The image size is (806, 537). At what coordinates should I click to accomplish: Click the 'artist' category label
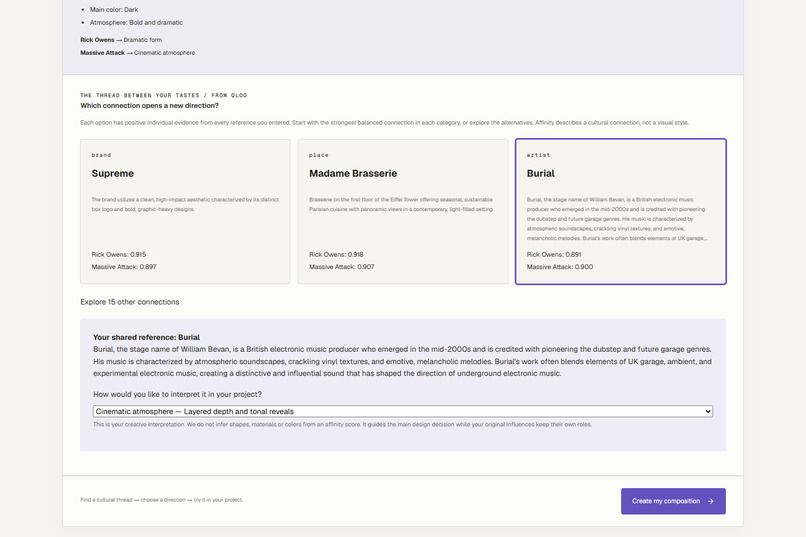(x=538, y=155)
